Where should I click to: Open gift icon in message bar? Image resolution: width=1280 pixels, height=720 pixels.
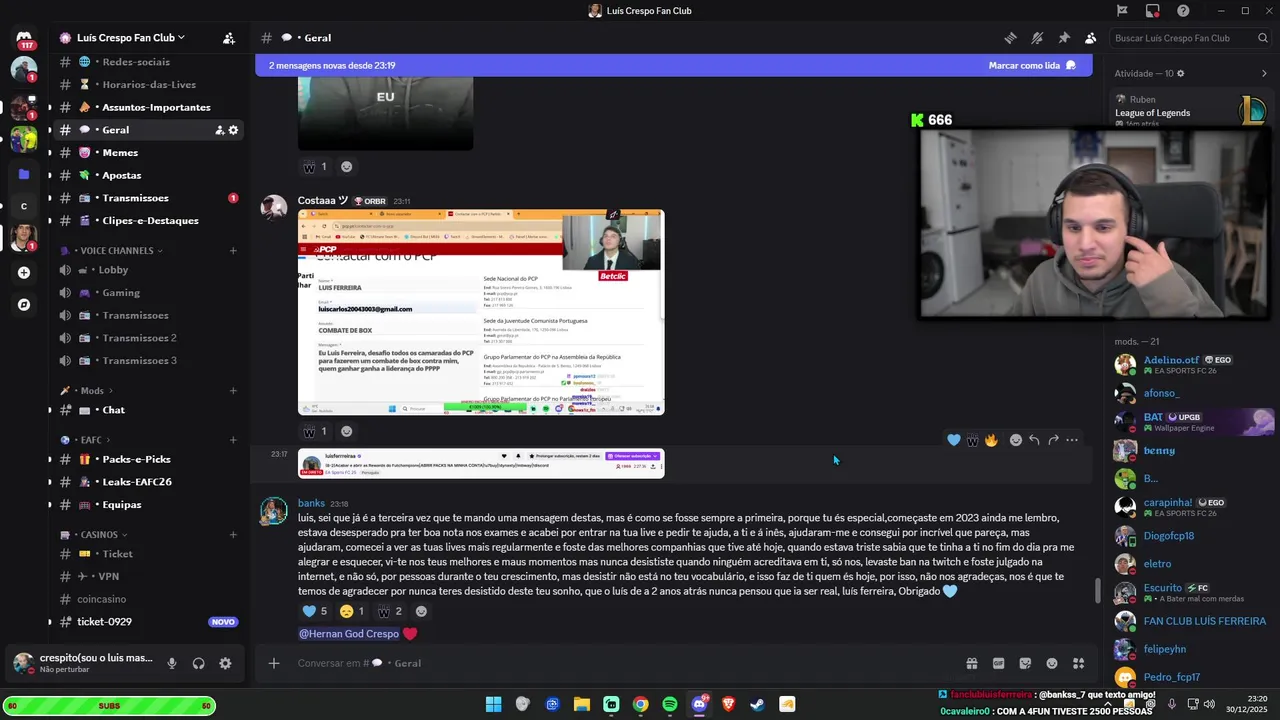pyautogui.click(x=971, y=663)
